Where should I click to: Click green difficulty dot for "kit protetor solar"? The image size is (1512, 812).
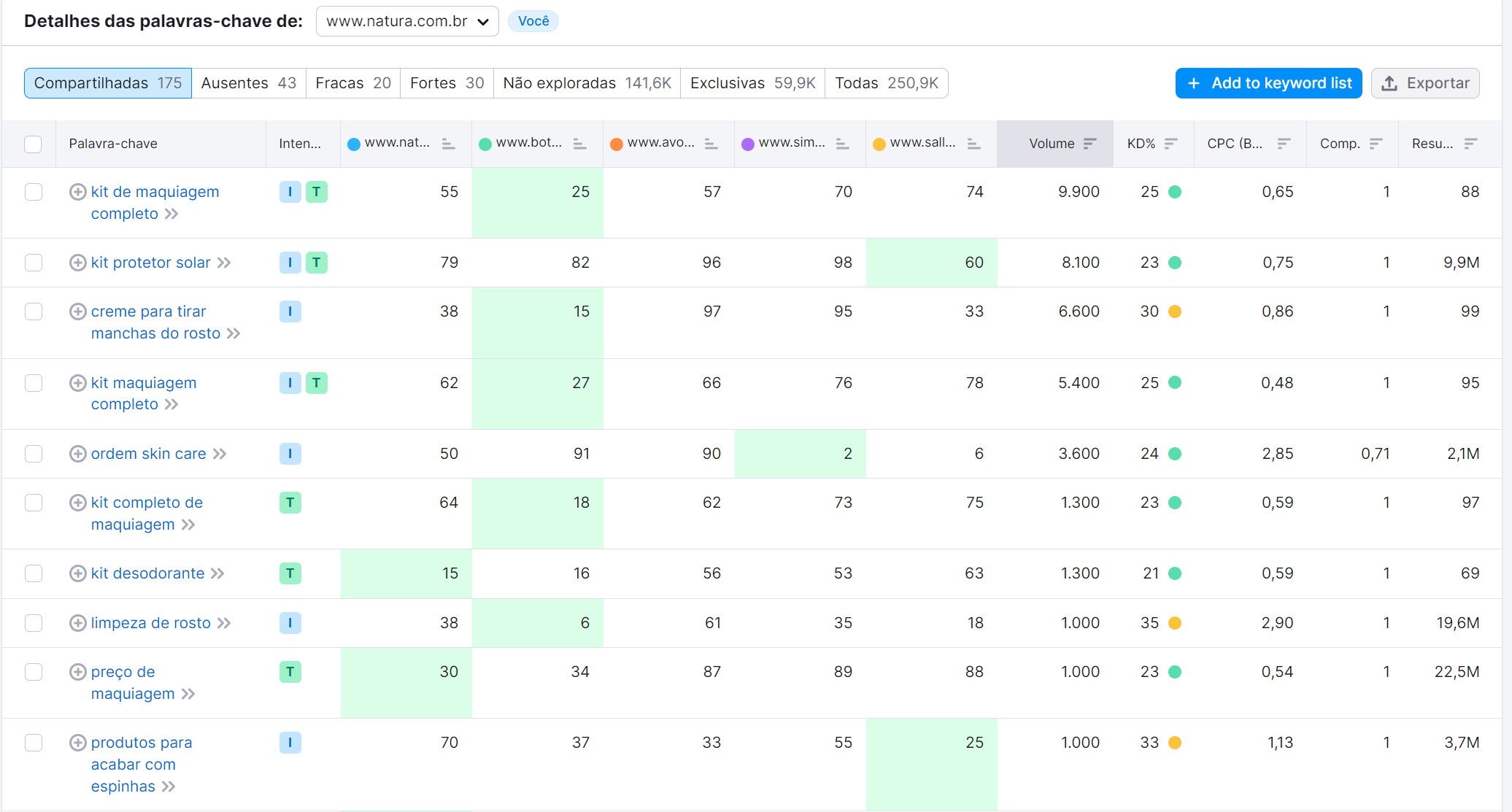click(1175, 263)
